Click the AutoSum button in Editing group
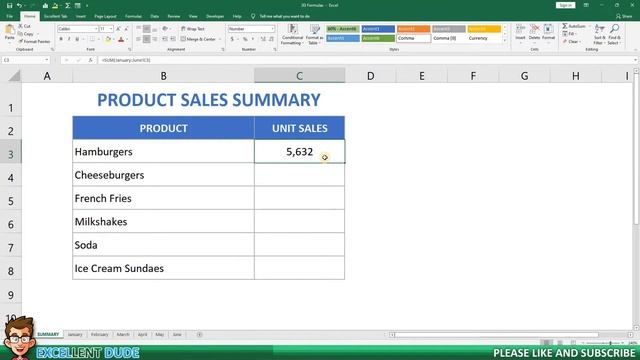Viewport: 640px width, 360px height. (573, 26)
